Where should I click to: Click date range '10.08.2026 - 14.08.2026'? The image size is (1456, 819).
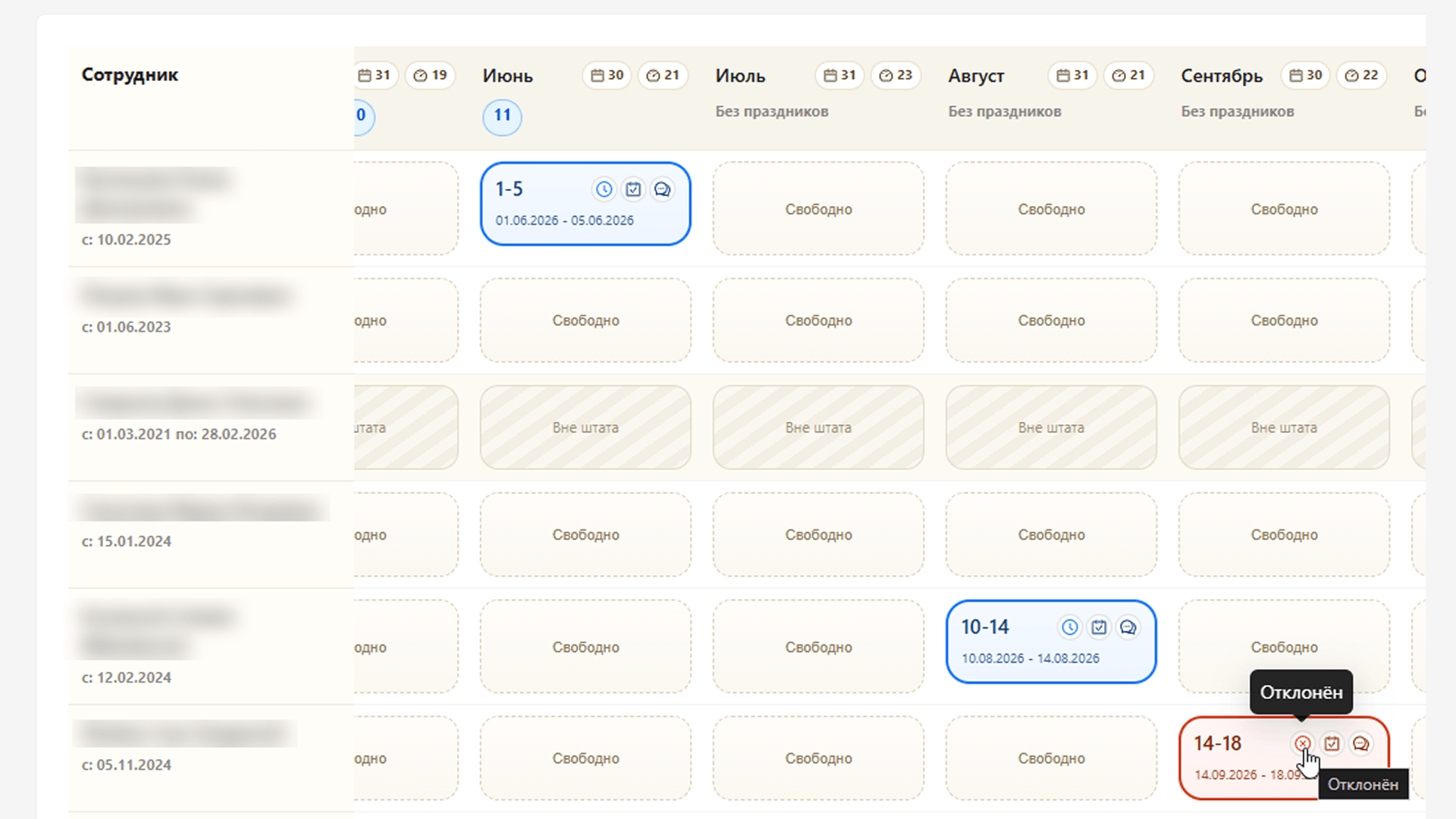pyautogui.click(x=1031, y=658)
